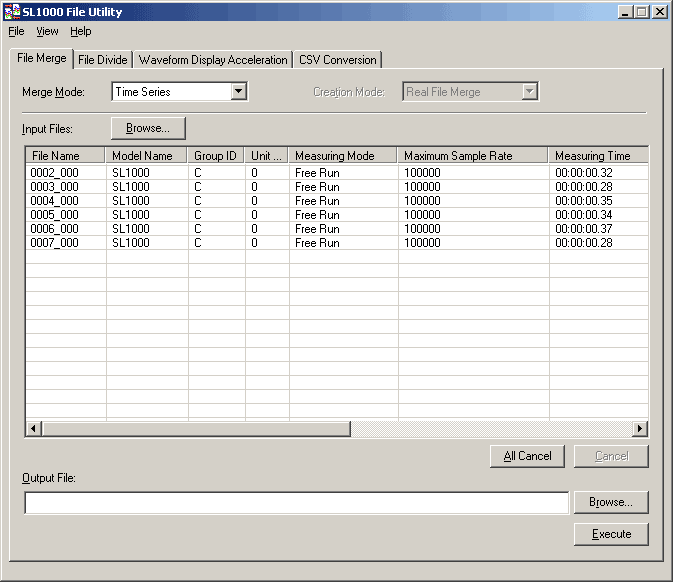673x582 pixels.
Task: Switch to the File Divide tab
Action: 103,60
